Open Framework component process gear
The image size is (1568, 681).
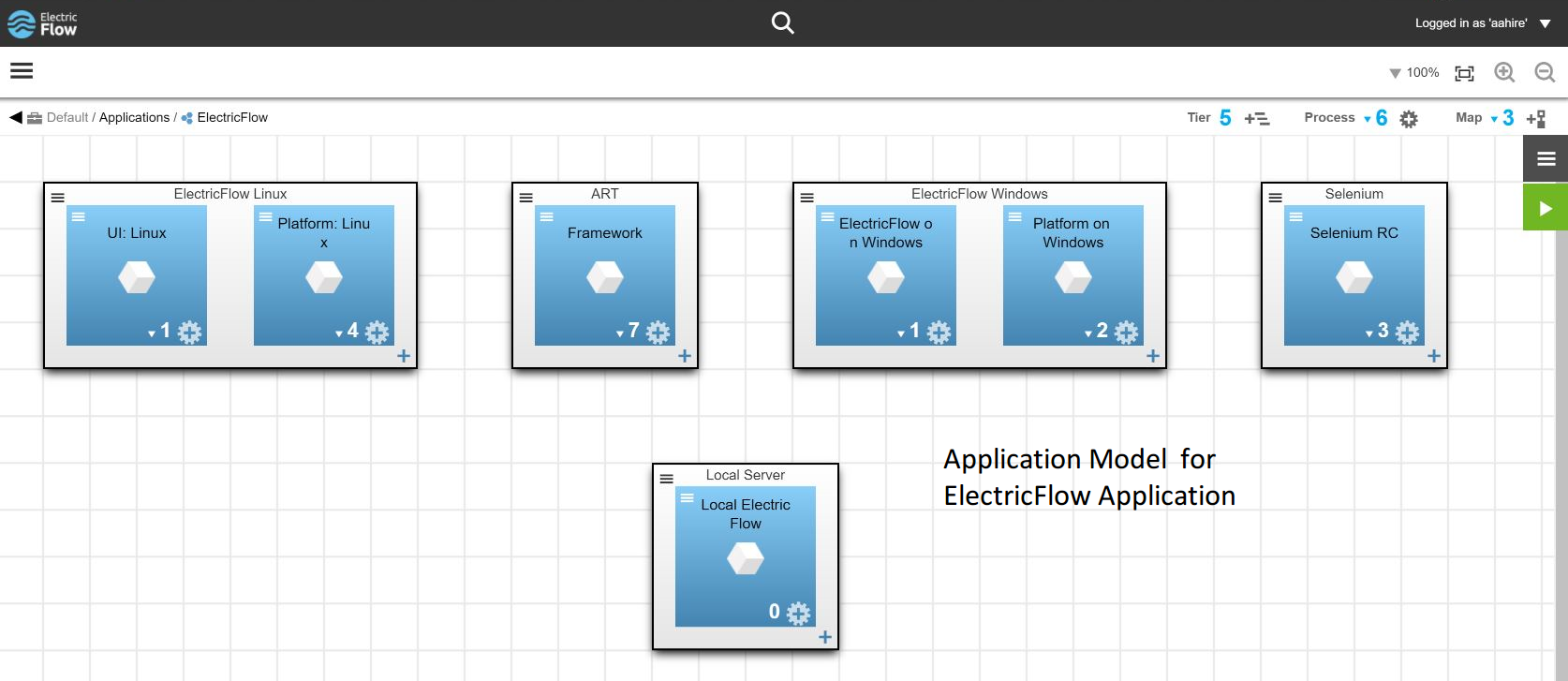point(658,332)
